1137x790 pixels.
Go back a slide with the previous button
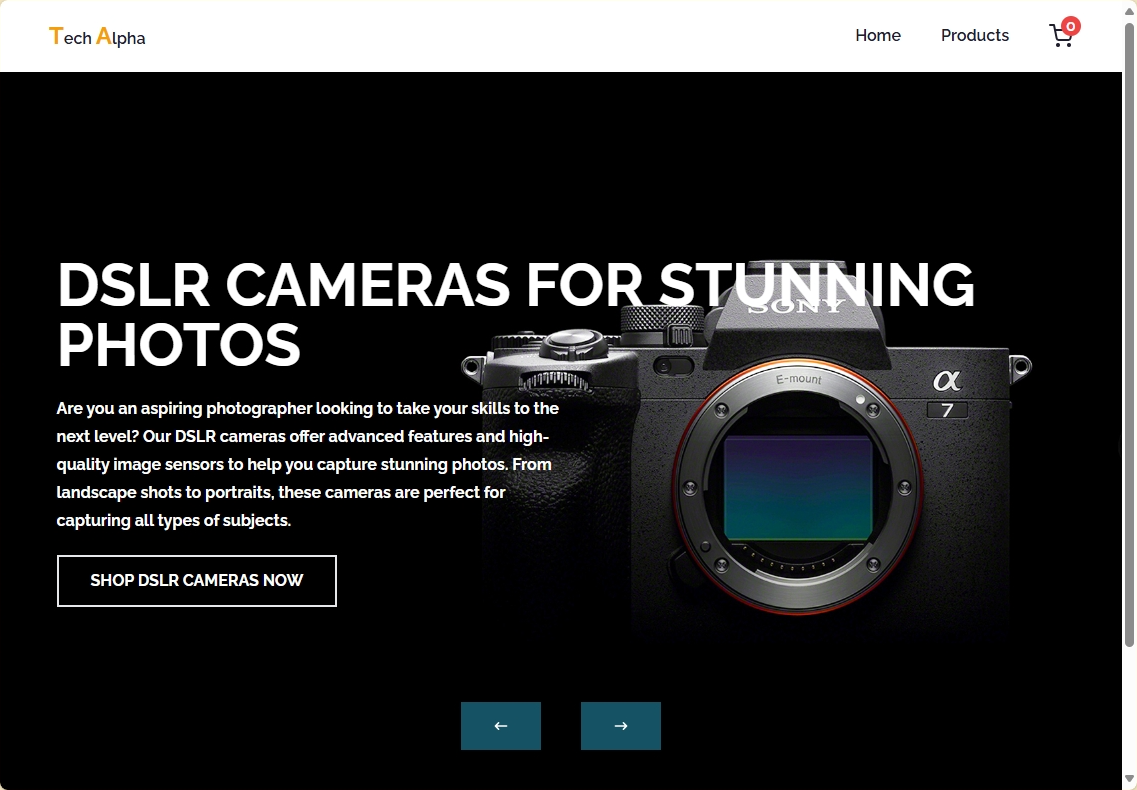point(500,725)
